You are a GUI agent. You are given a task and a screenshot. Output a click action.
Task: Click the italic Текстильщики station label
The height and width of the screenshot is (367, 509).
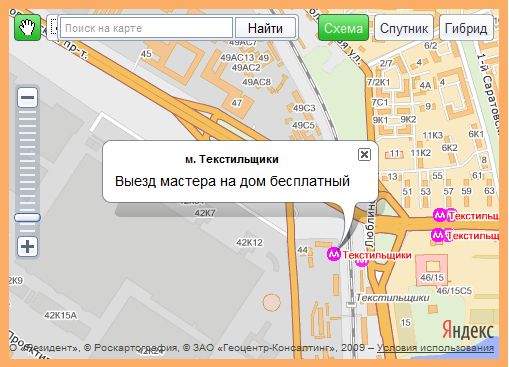coord(393,298)
